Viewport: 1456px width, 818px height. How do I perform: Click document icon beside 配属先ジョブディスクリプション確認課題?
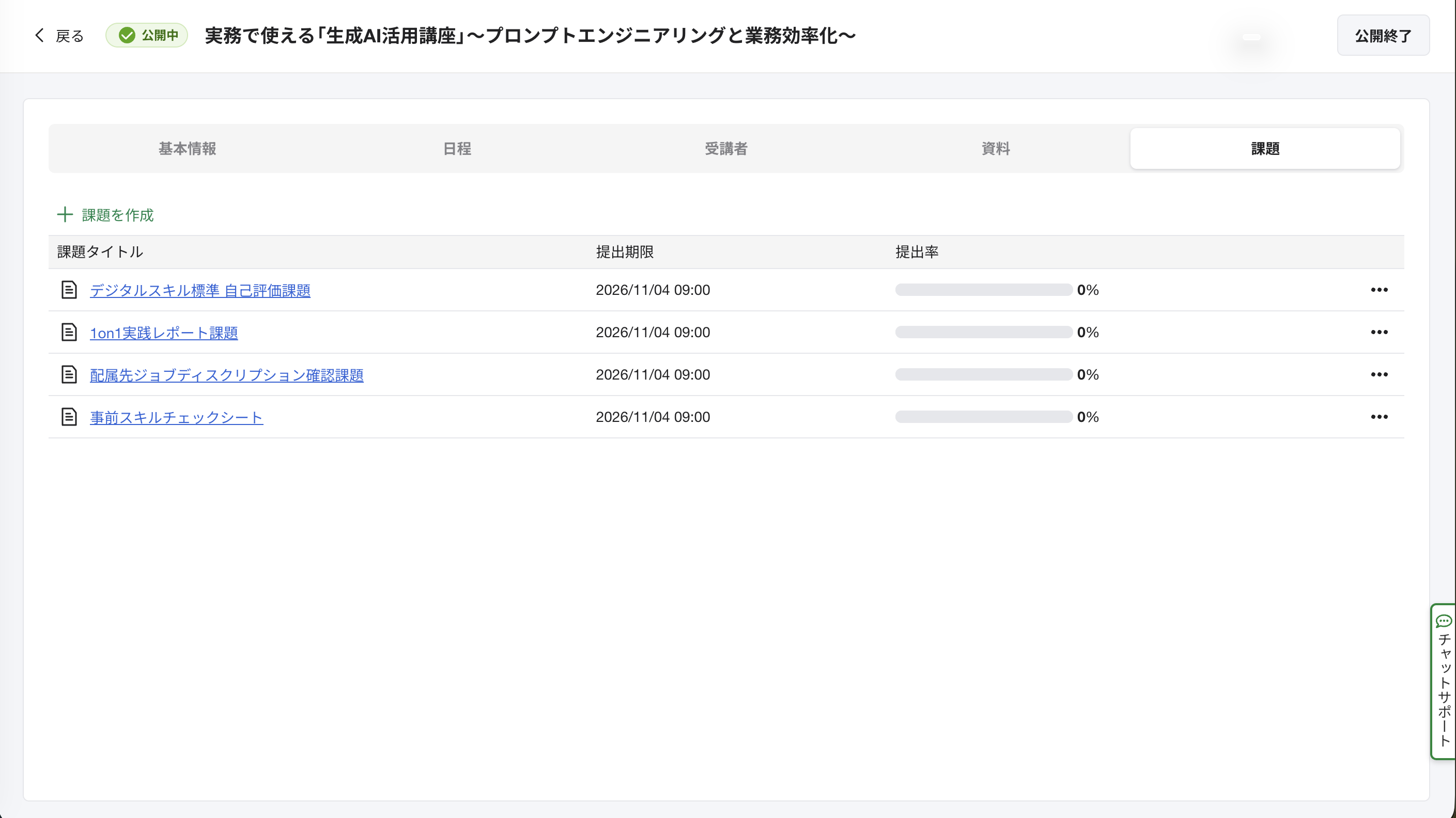pos(69,374)
